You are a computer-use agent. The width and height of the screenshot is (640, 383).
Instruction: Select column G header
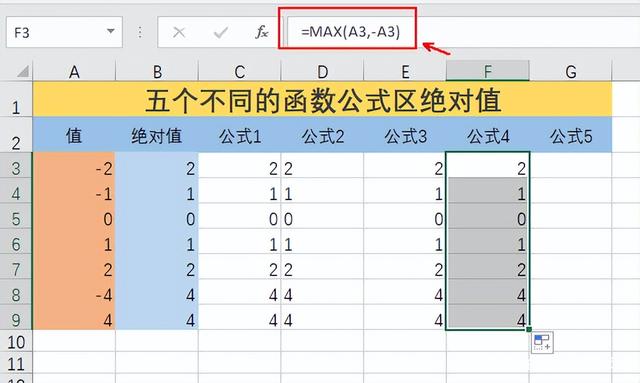[x=571, y=71]
